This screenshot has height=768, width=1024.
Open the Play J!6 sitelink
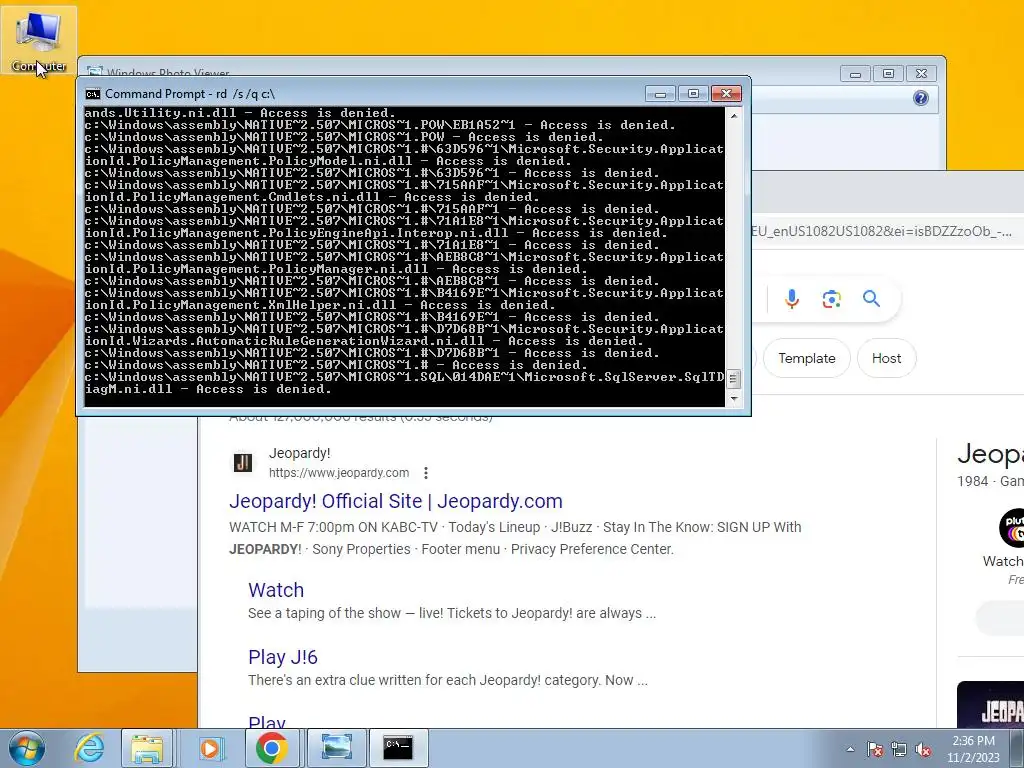283,657
